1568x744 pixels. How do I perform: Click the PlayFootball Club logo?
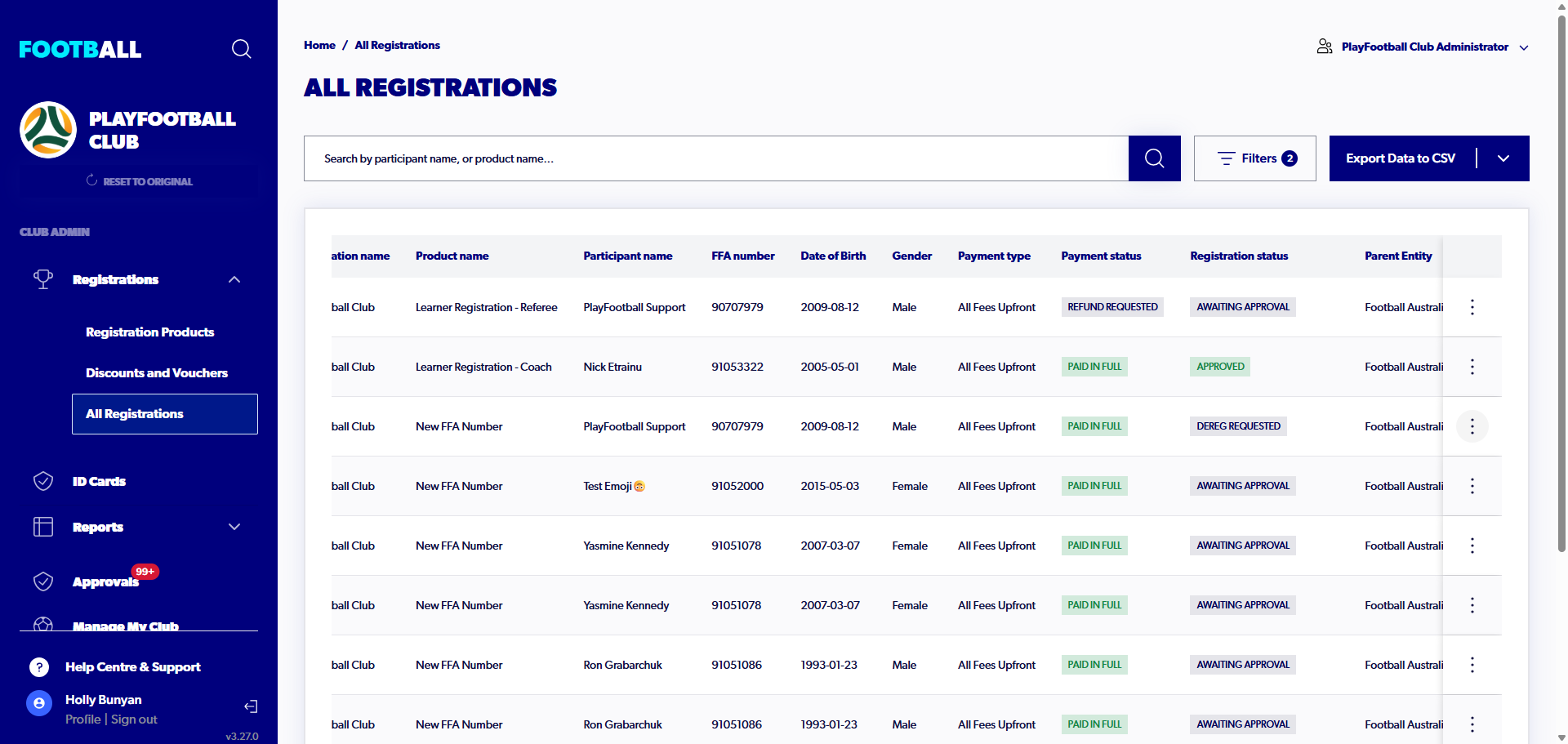[48, 130]
